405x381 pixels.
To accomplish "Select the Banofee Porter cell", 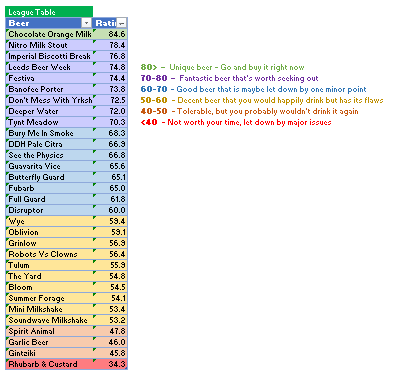I will tap(50, 89).
